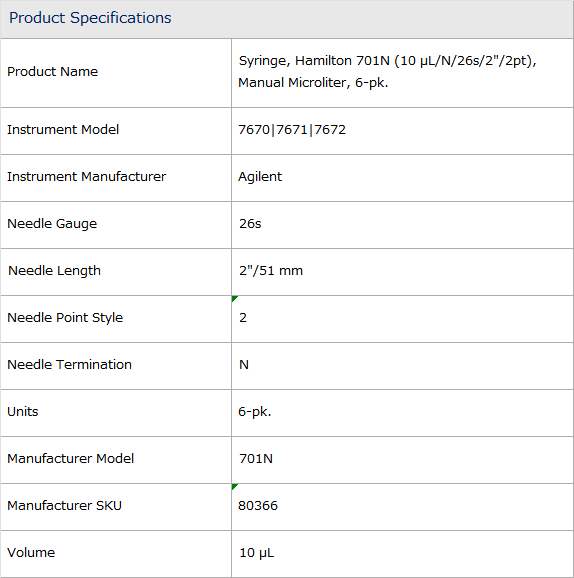
Task: Click the 6-pk. units value
Action: tap(255, 412)
